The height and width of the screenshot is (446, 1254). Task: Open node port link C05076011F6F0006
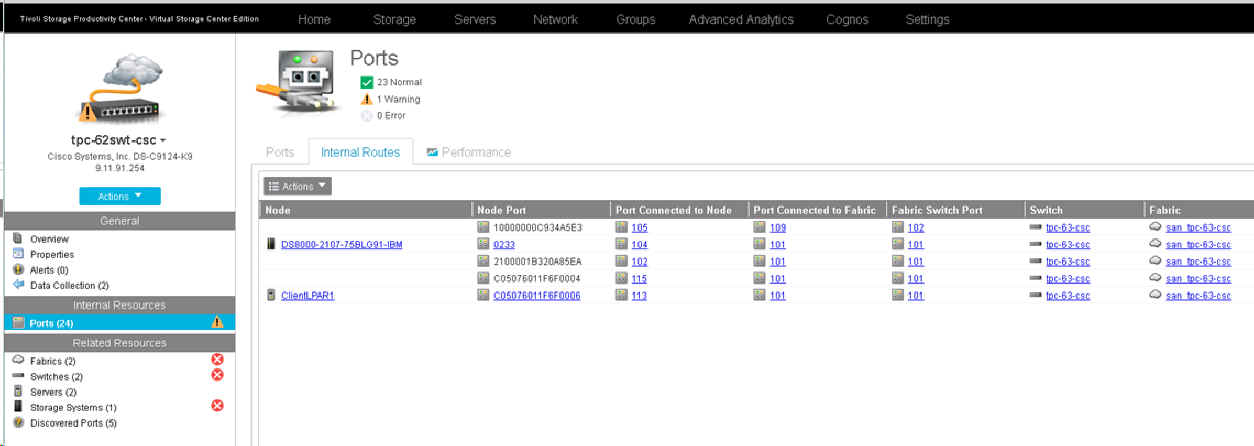537,295
